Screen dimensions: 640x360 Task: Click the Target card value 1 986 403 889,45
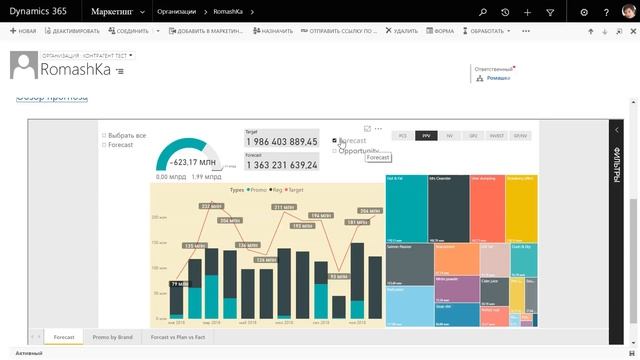pos(282,142)
